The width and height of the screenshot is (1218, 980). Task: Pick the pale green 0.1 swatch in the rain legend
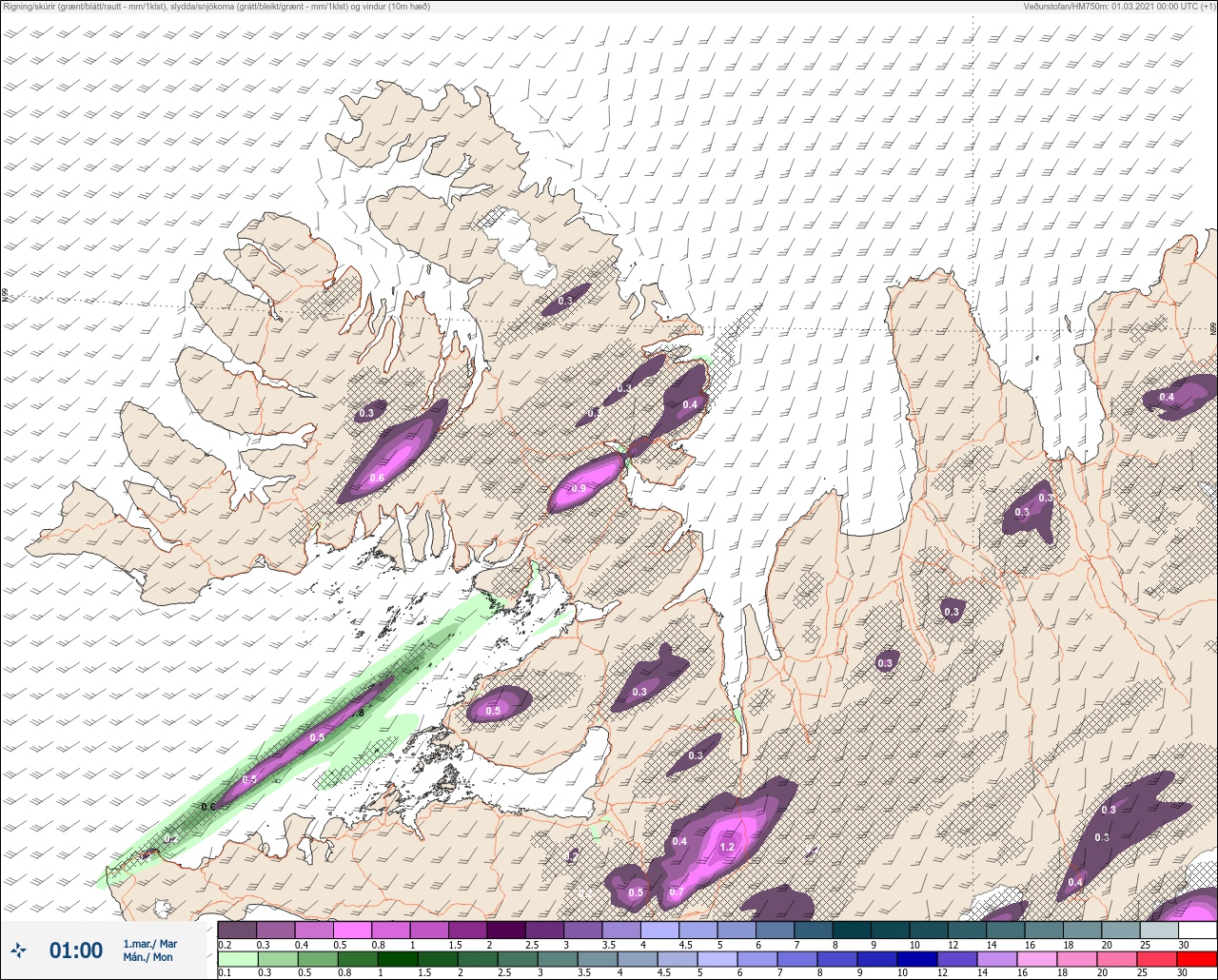pos(237,957)
